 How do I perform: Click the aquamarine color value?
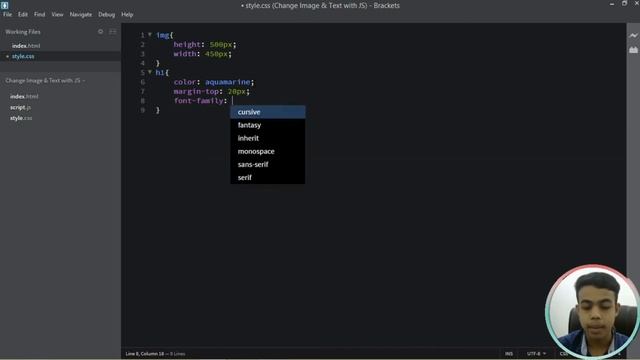click(227, 82)
